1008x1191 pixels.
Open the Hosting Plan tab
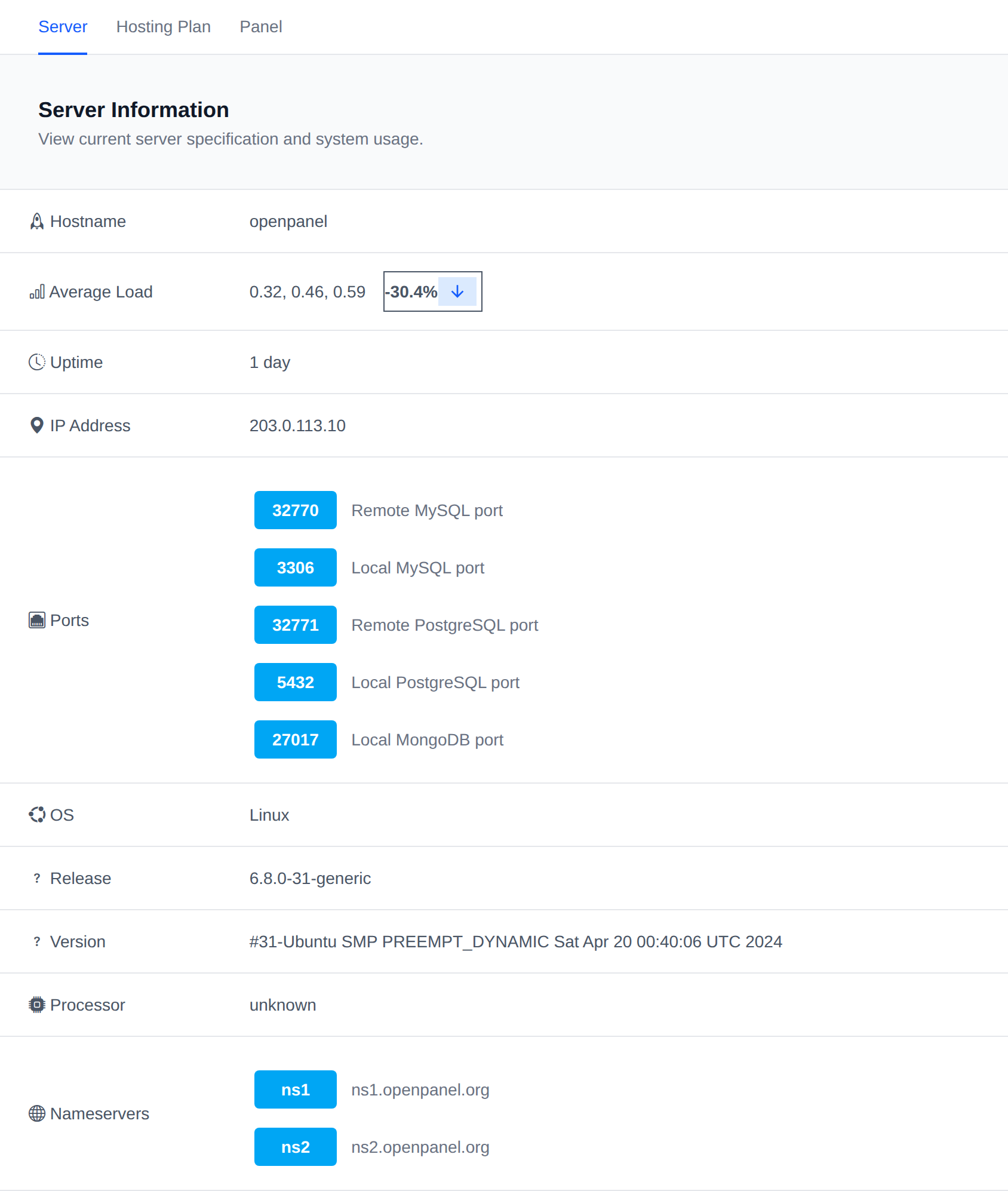163,27
